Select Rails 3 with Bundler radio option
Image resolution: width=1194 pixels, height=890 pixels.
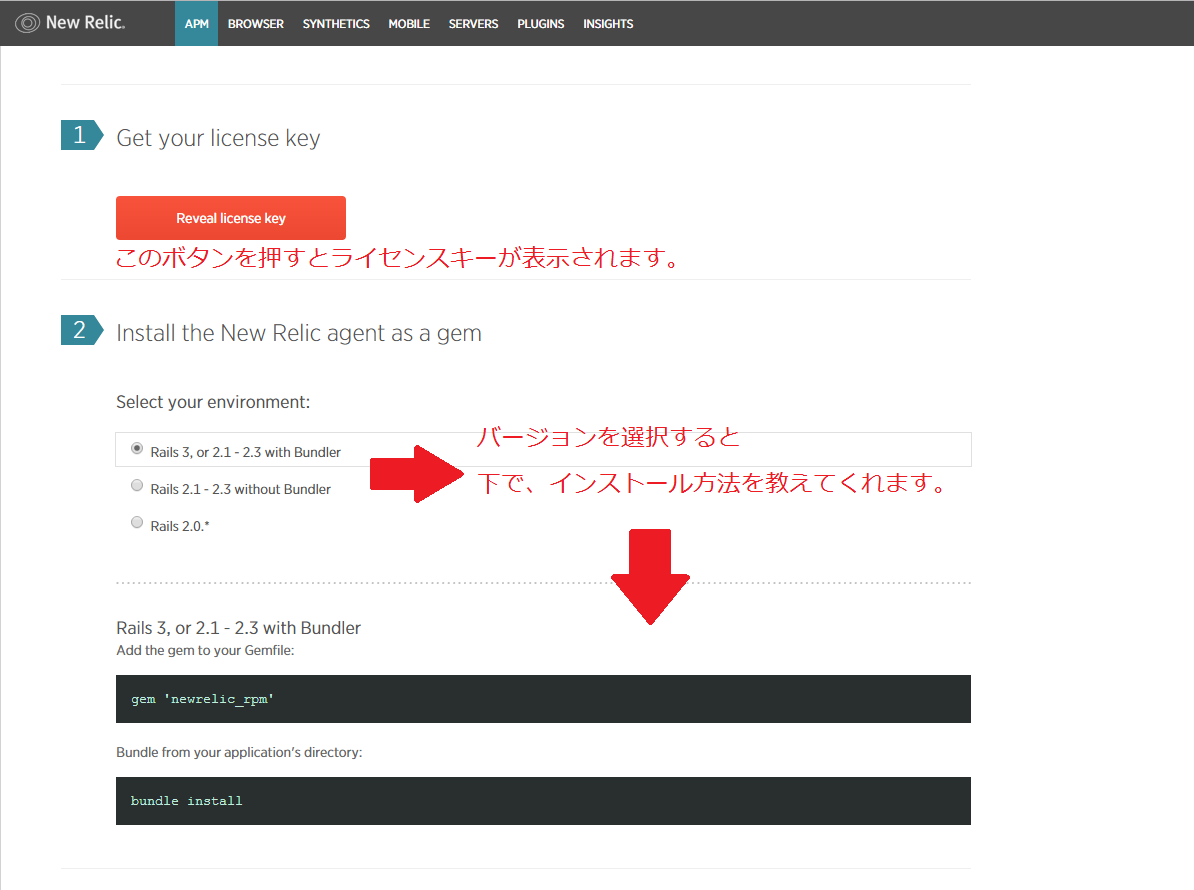point(137,449)
